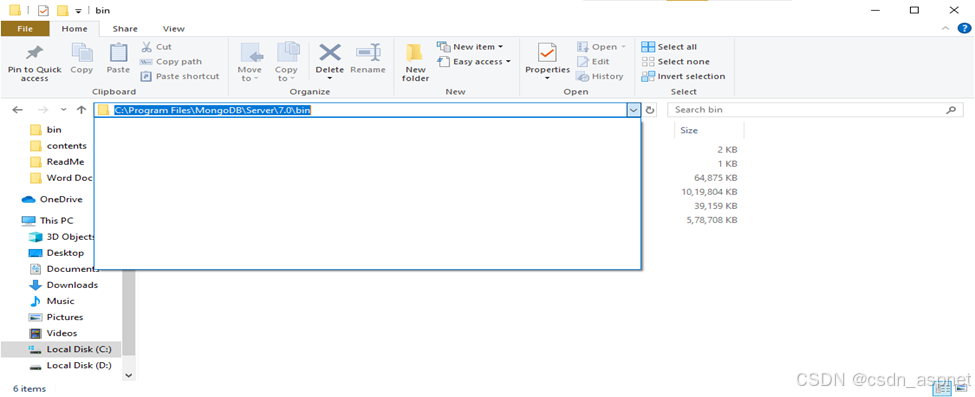Viewport: 975px width, 397px height.
Task: Collapse the address bar history dropdown
Action: tap(633, 110)
